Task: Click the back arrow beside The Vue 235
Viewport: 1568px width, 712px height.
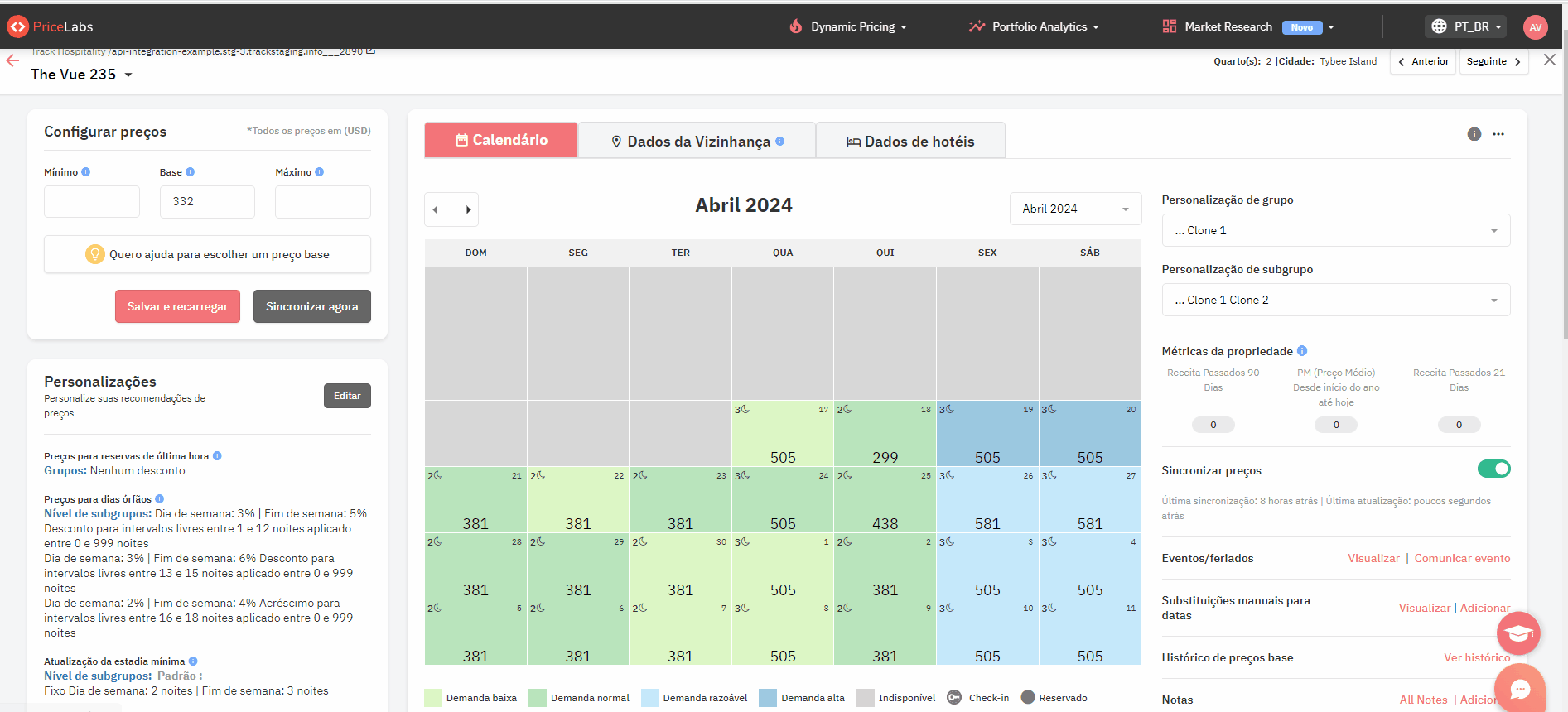Action: click(x=12, y=60)
